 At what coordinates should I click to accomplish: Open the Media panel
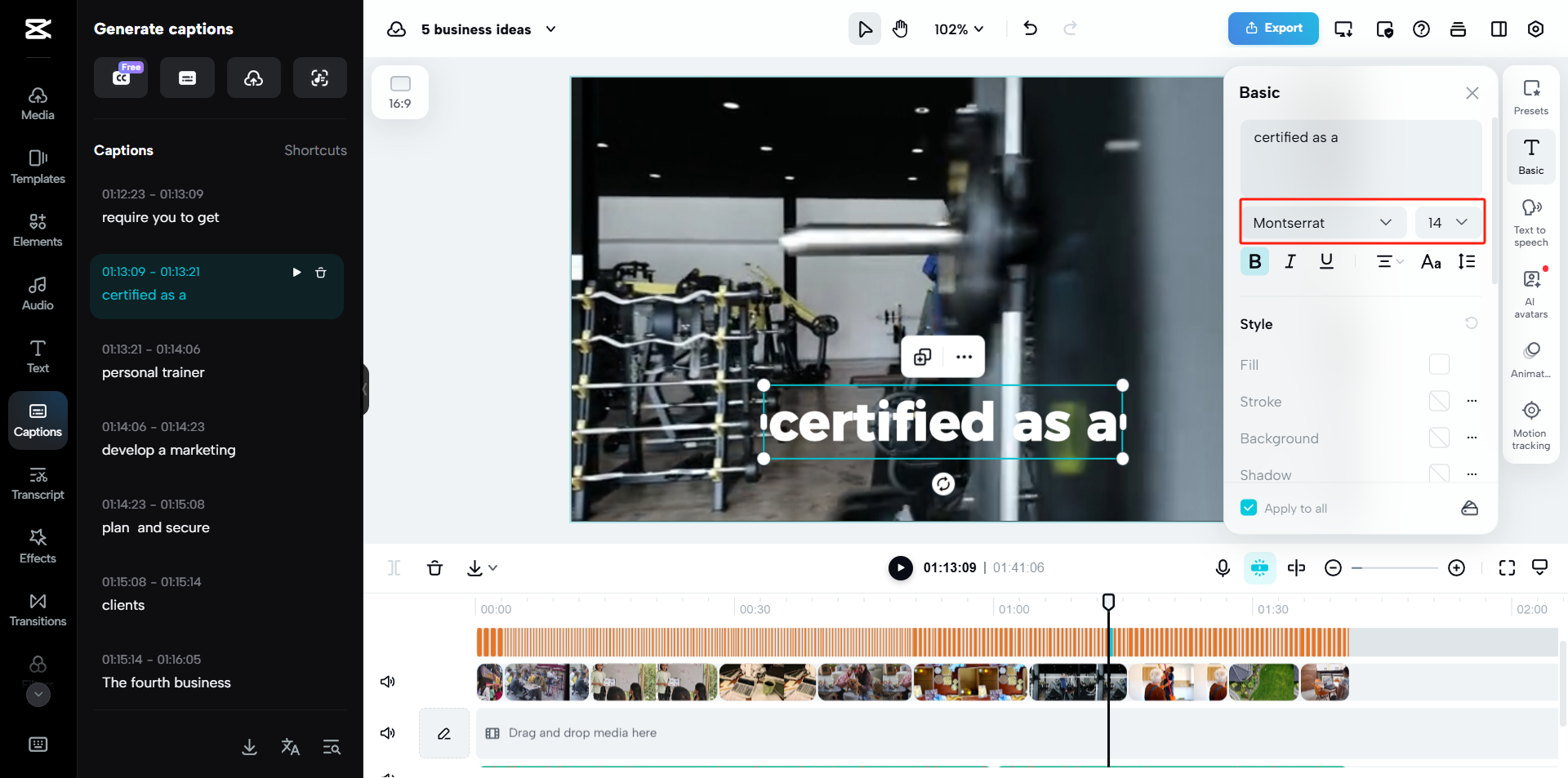[x=38, y=104]
